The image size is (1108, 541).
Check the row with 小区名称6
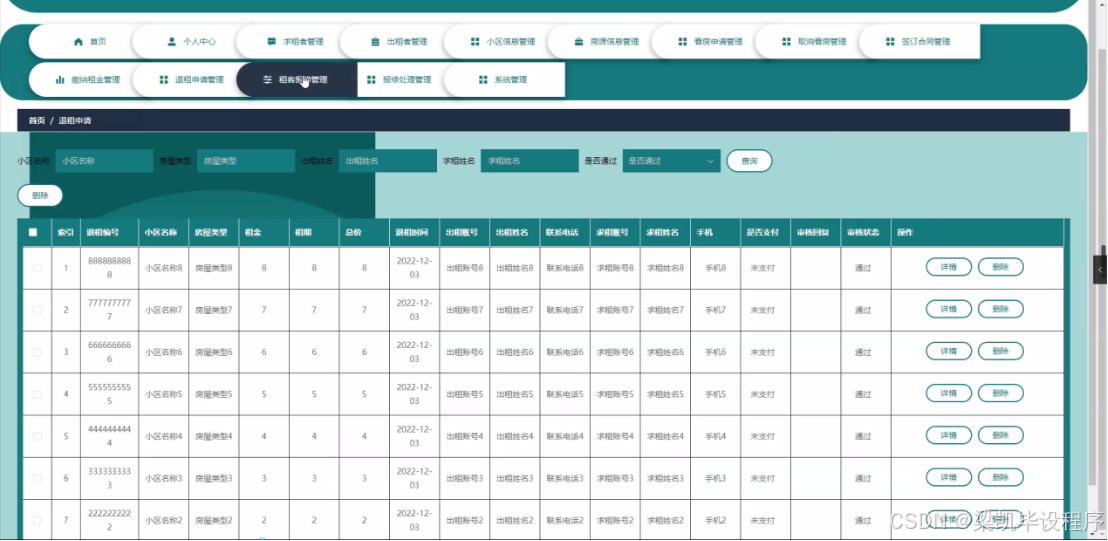(37, 352)
